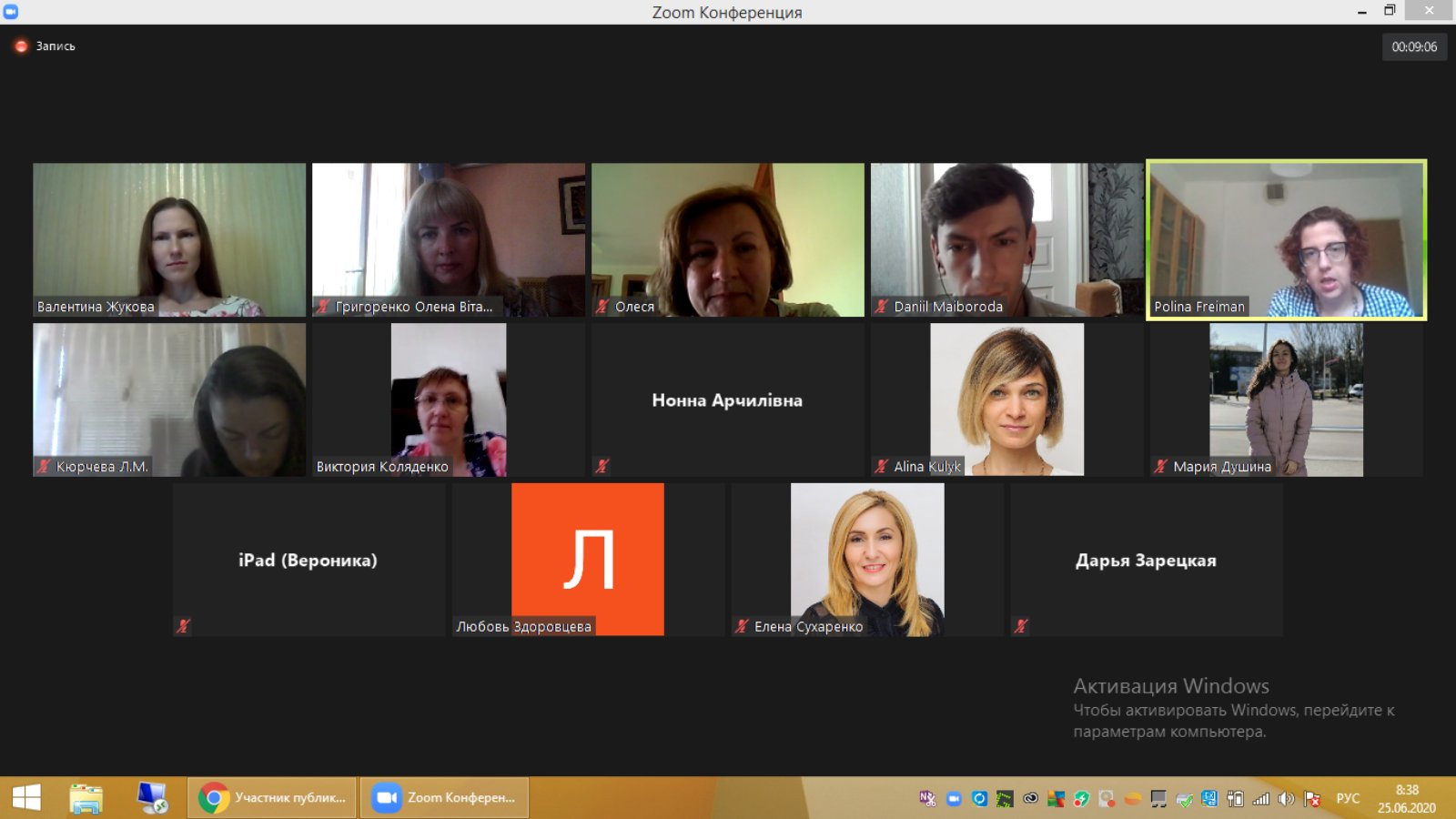Open the network signal bars tray icon
This screenshot has width=1456, height=819.
click(1260, 798)
